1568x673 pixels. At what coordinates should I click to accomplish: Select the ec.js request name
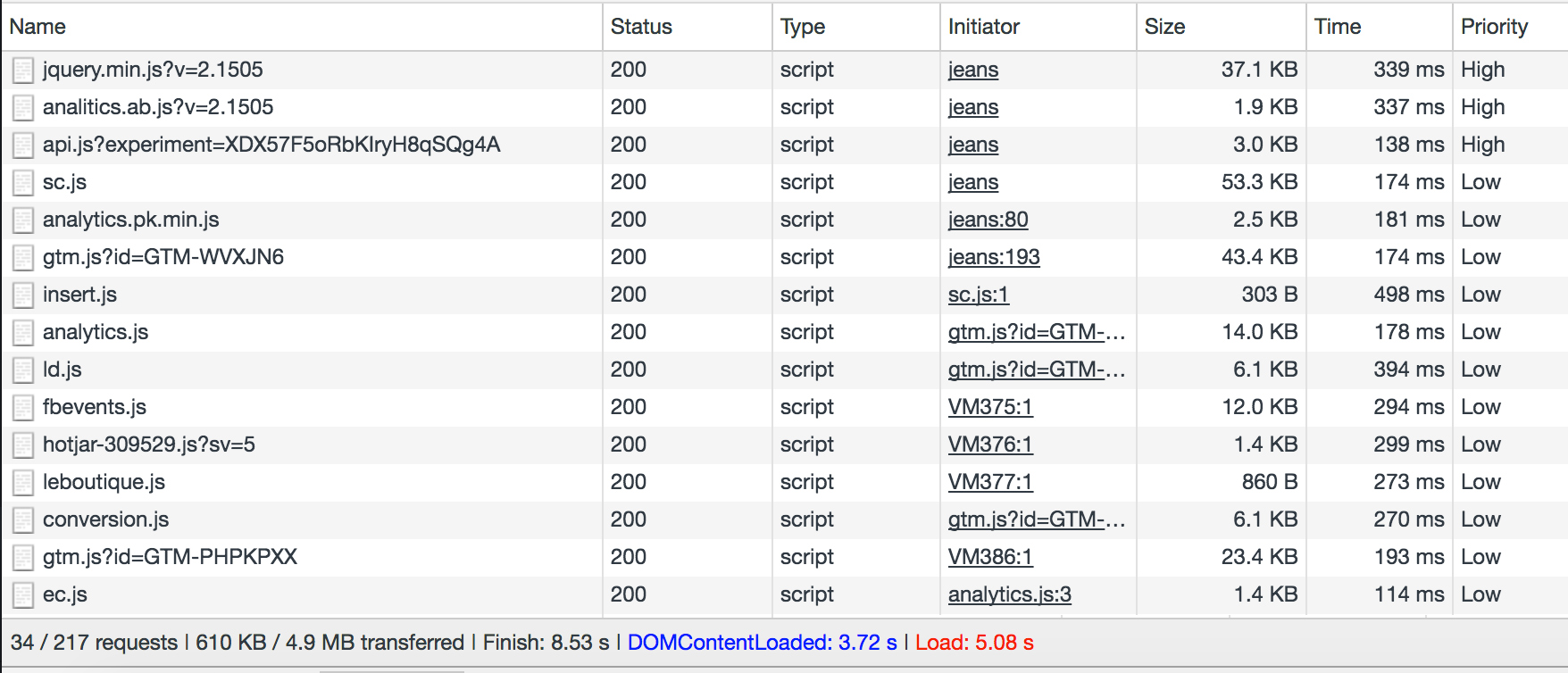pos(64,594)
